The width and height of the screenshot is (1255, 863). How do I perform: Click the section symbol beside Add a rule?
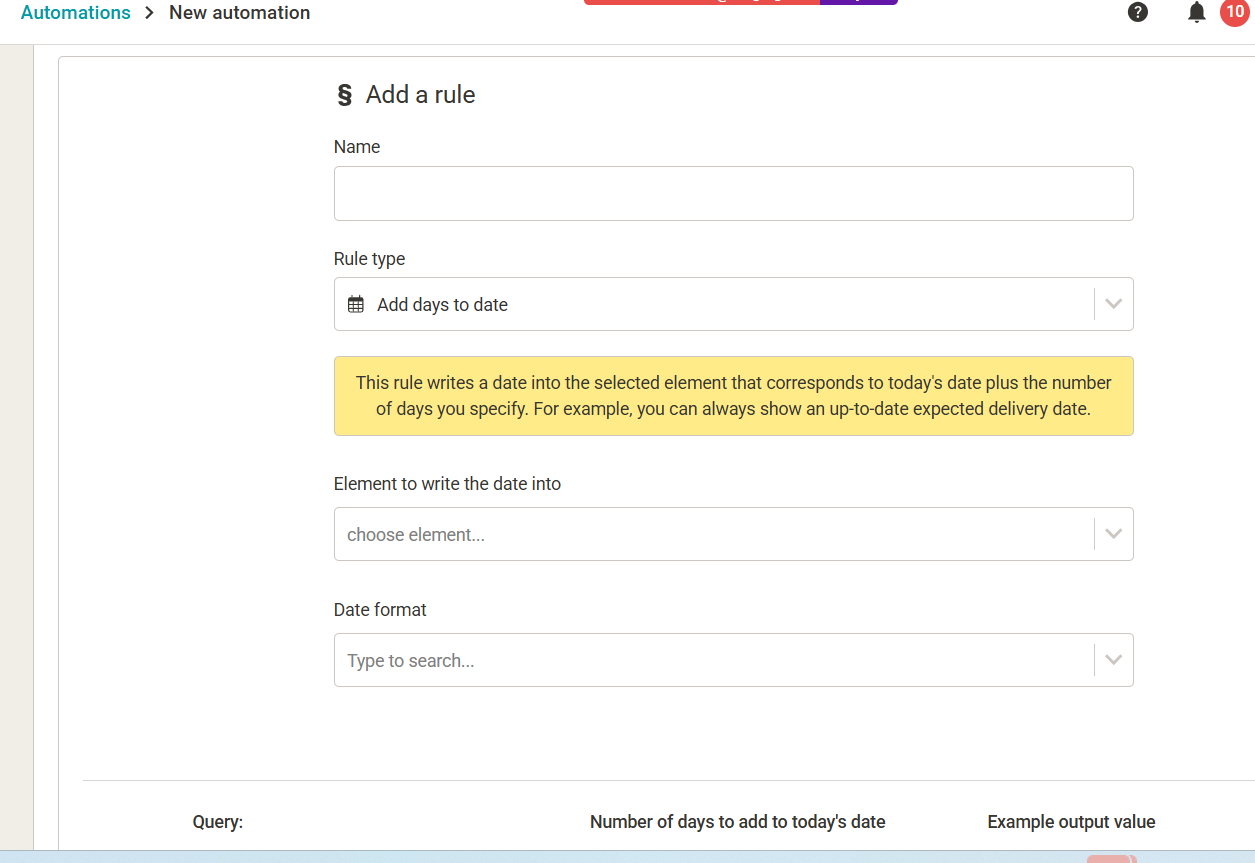[x=345, y=95]
